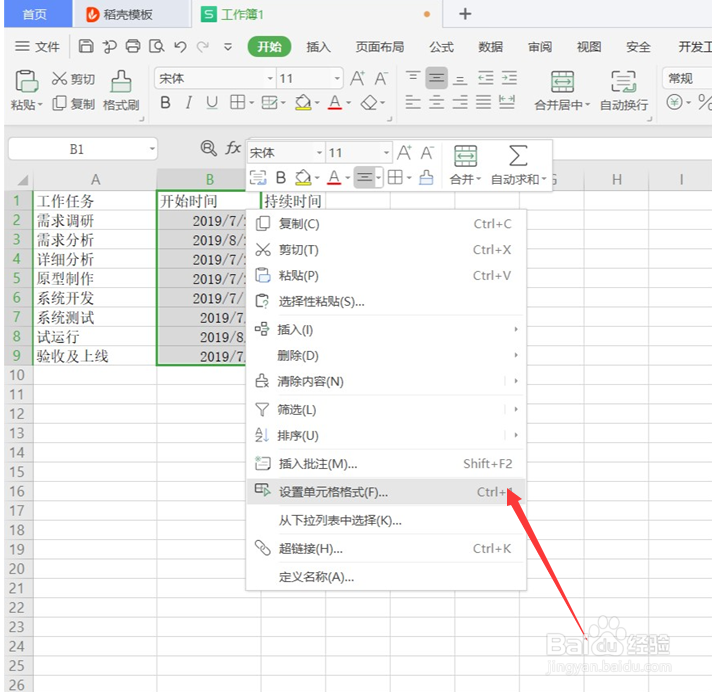Expand AutoSum (自动求和) dropdown in mini toolbar

pyautogui.click(x=544, y=179)
